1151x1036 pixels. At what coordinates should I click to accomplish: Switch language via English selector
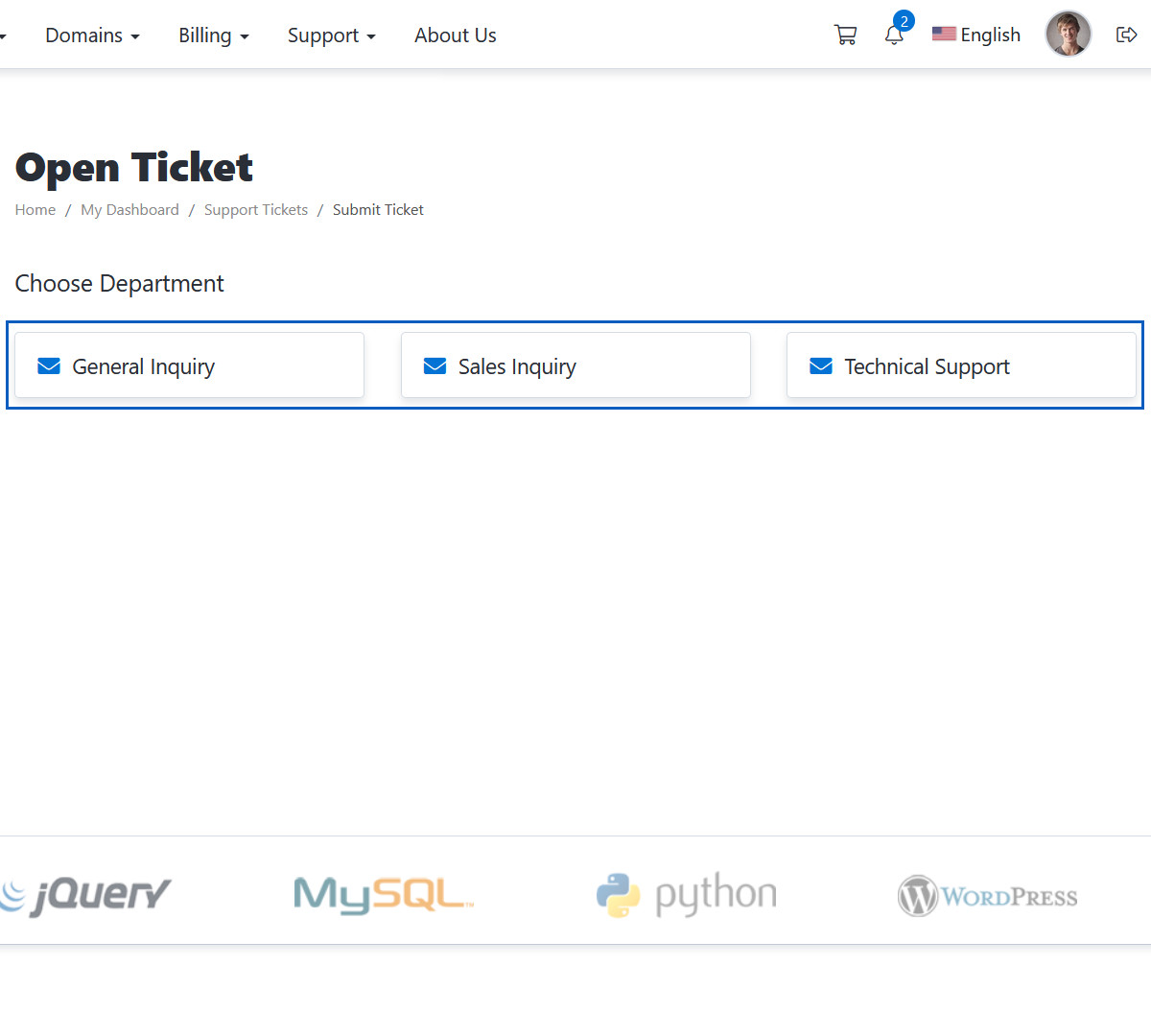tap(990, 35)
